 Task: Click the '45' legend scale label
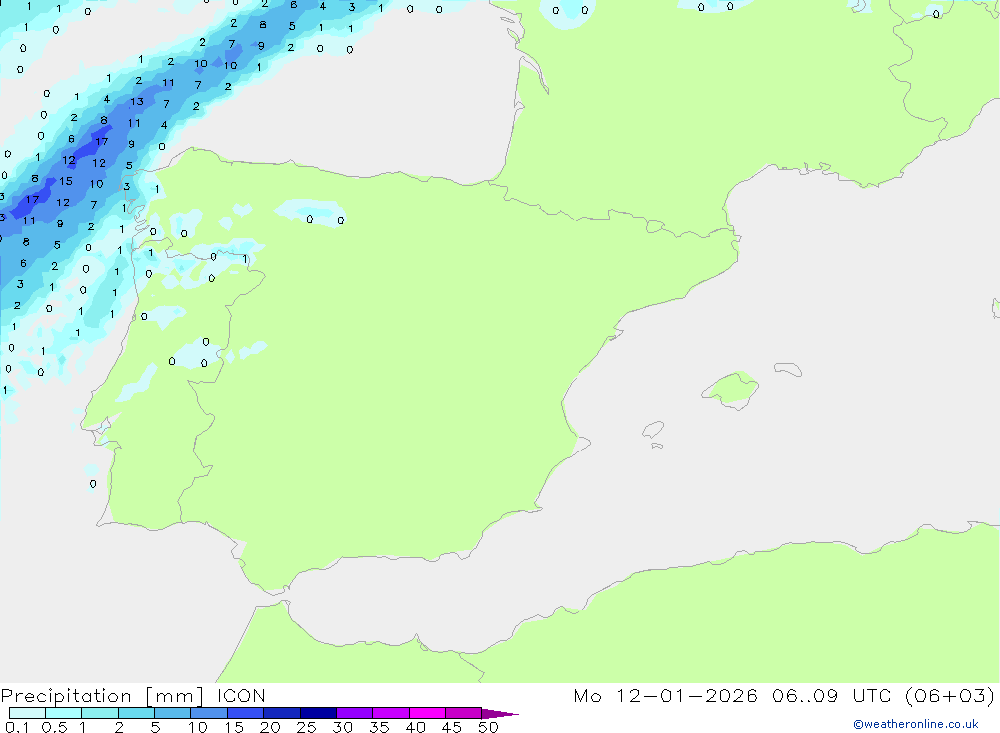(x=452, y=727)
